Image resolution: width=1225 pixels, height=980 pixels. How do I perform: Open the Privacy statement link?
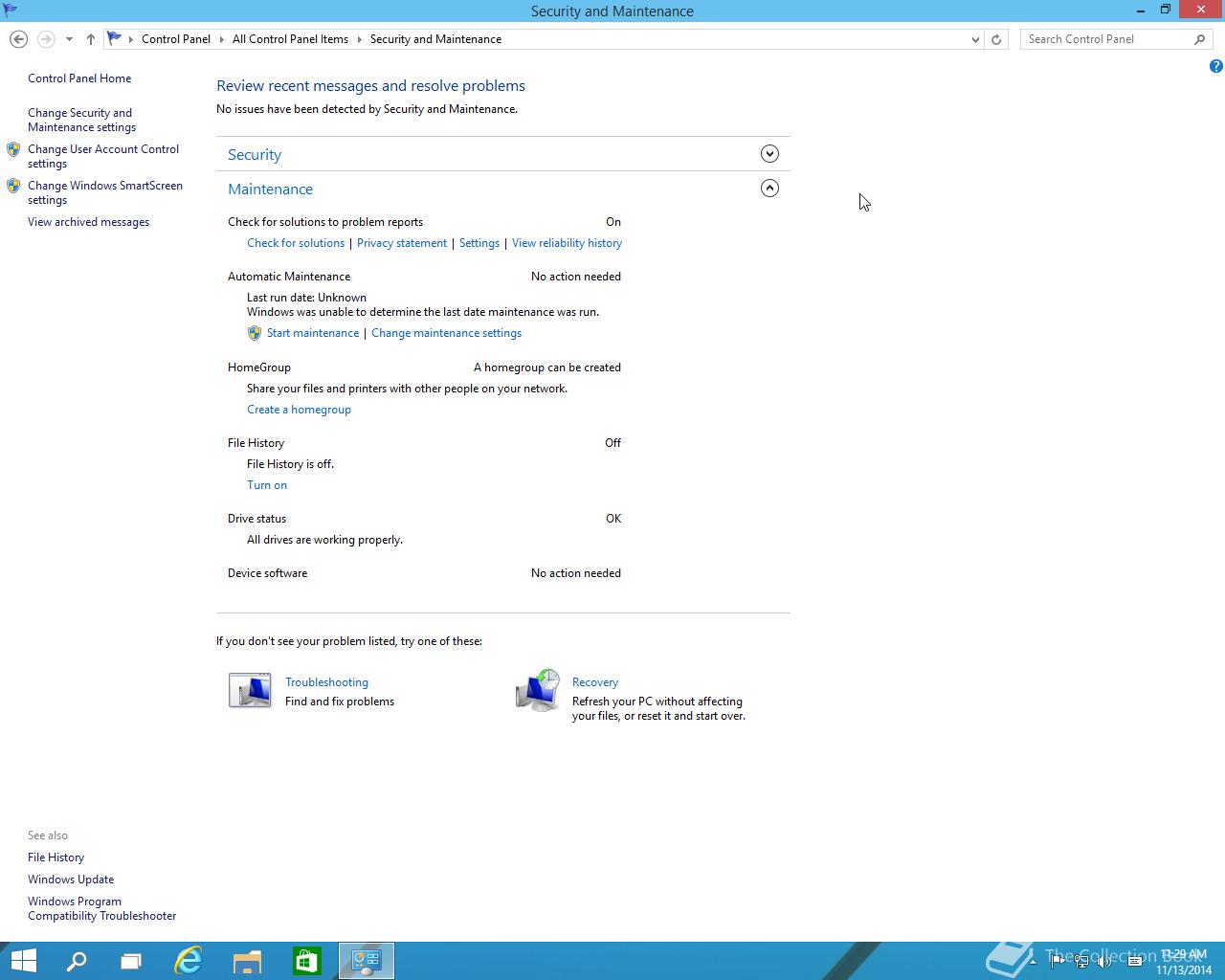point(402,243)
